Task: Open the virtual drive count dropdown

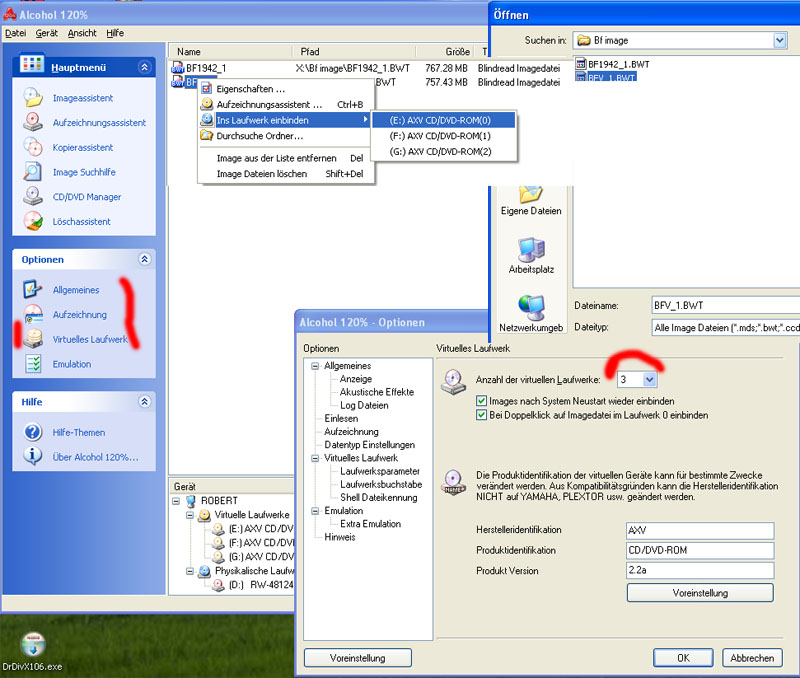Action: [650, 380]
